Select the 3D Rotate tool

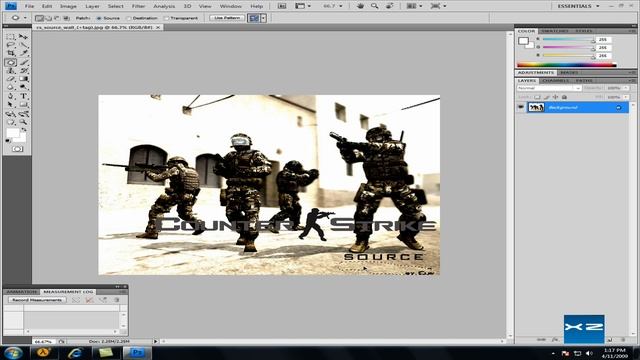click(x=11, y=114)
